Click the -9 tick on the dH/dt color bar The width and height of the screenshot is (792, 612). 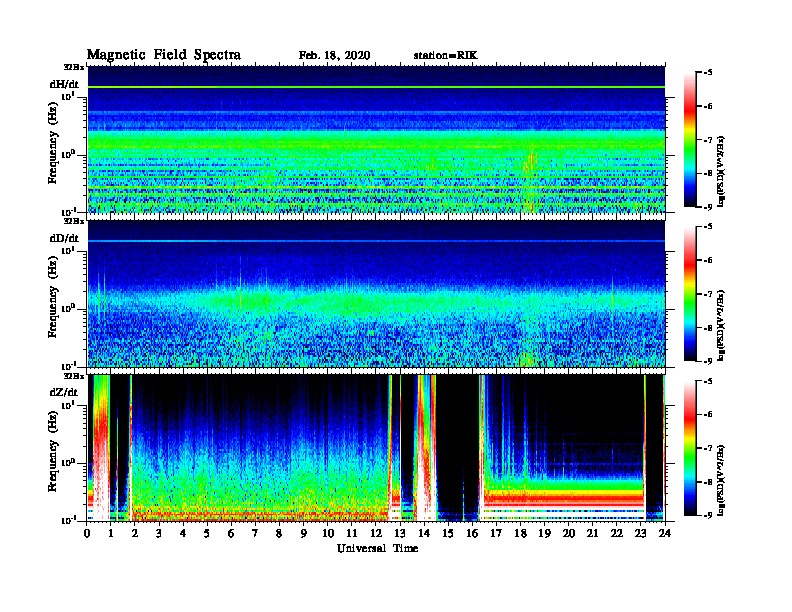pyautogui.click(x=708, y=207)
